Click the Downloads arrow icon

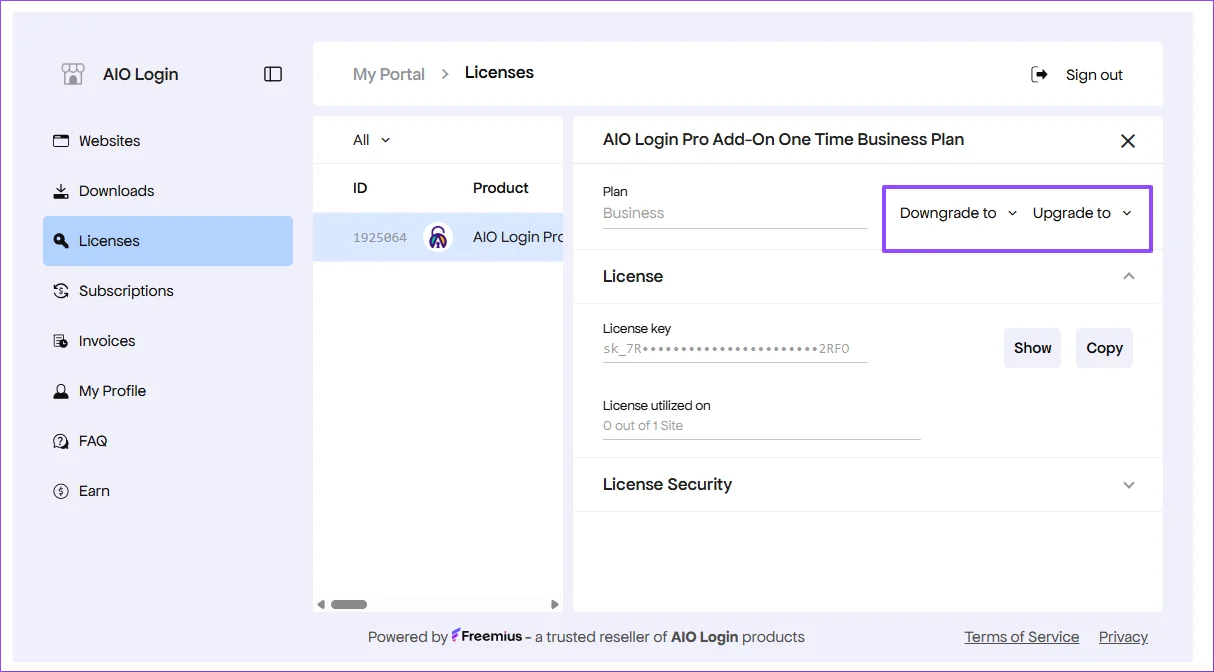click(x=61, y=191)
